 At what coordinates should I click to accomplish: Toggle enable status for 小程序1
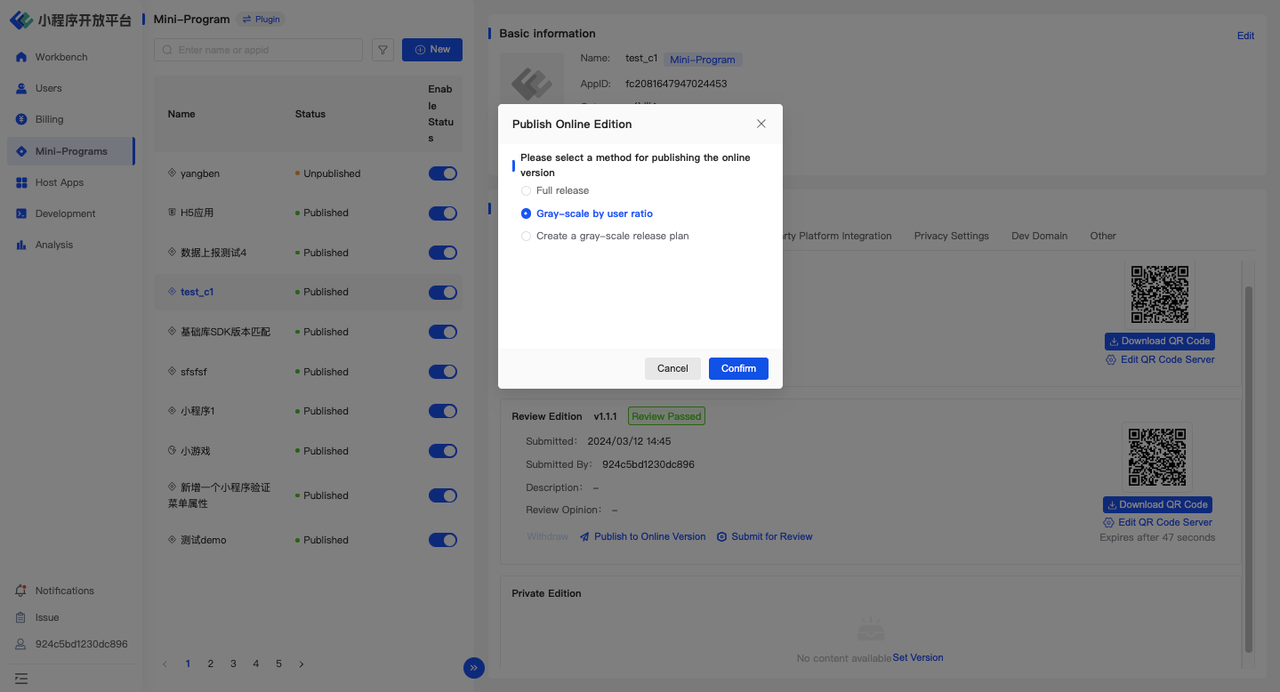[x=443, y=411]
